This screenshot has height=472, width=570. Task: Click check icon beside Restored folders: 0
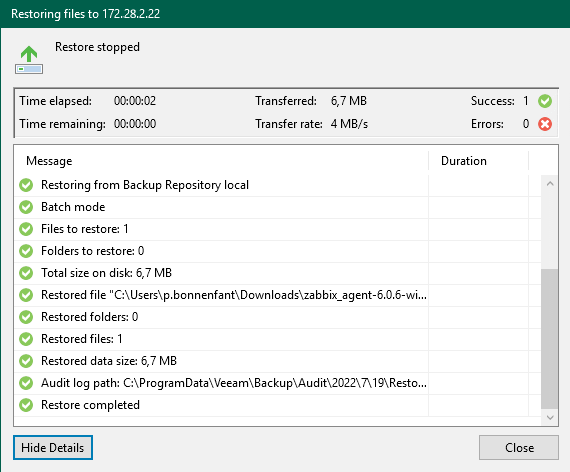(x=26, y=317)
